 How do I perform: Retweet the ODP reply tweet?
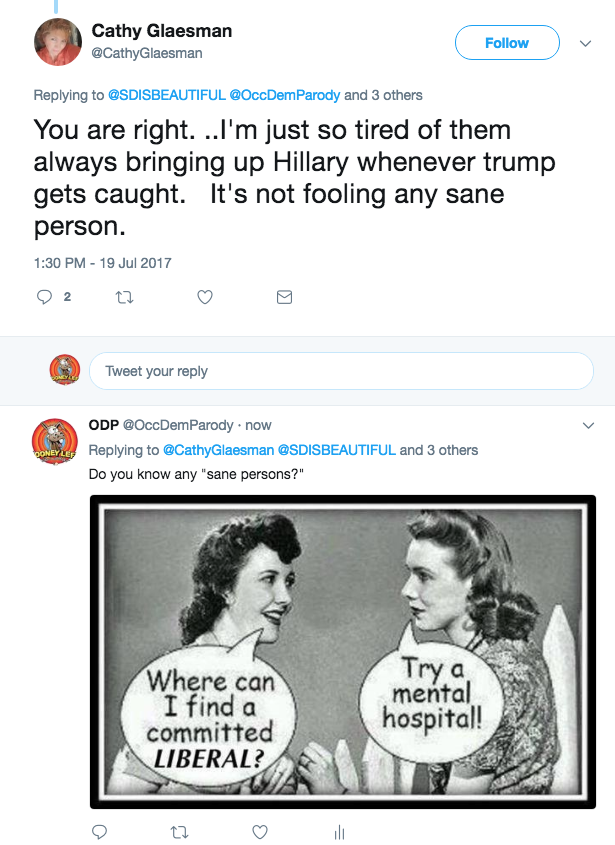(x=179, y=831)
